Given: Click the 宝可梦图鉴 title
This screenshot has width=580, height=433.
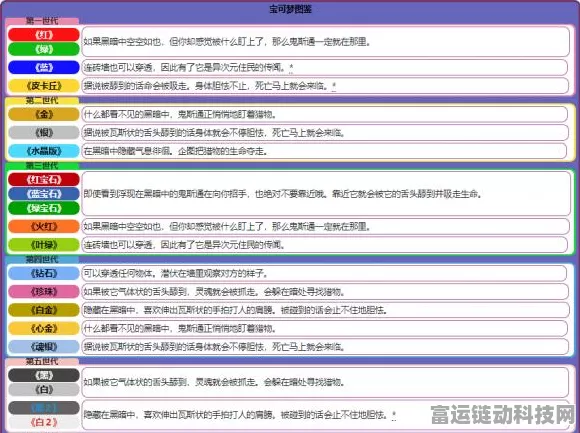Looking at the screenshot, I should coord(290,9).
